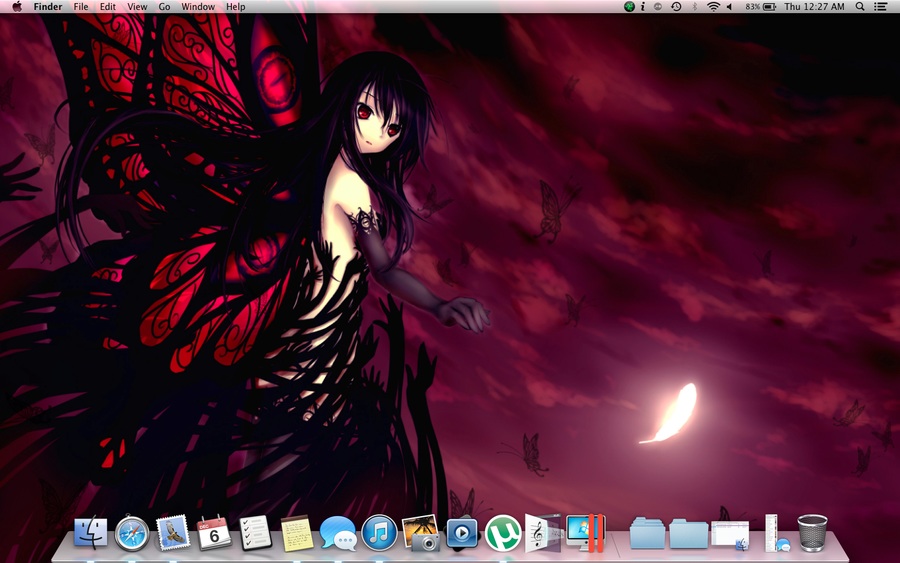The width and height of the screenshot is (900, 563).
Task: Open Mail stamp icon in Dock
Action: [173, 533]
